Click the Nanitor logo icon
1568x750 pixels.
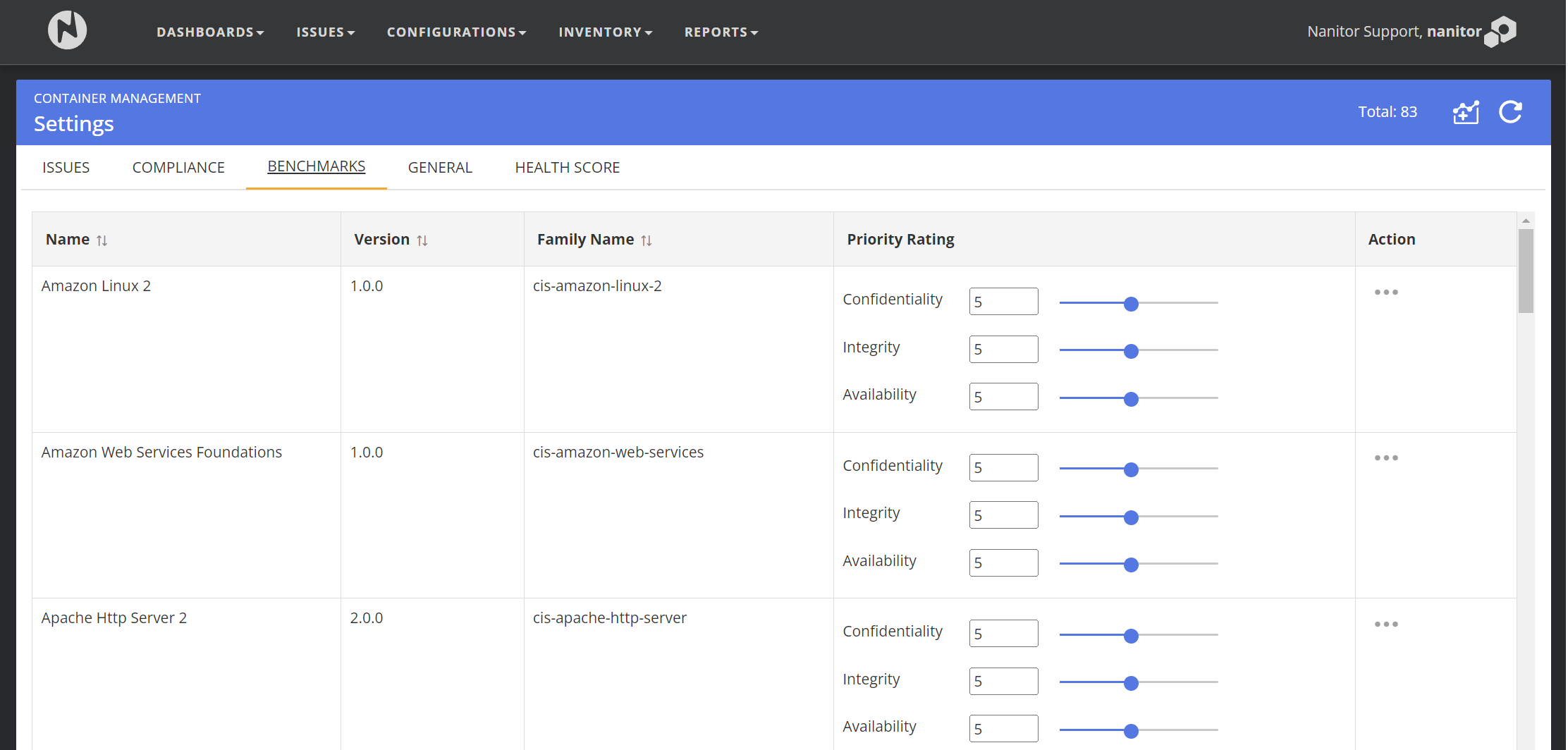67,30
